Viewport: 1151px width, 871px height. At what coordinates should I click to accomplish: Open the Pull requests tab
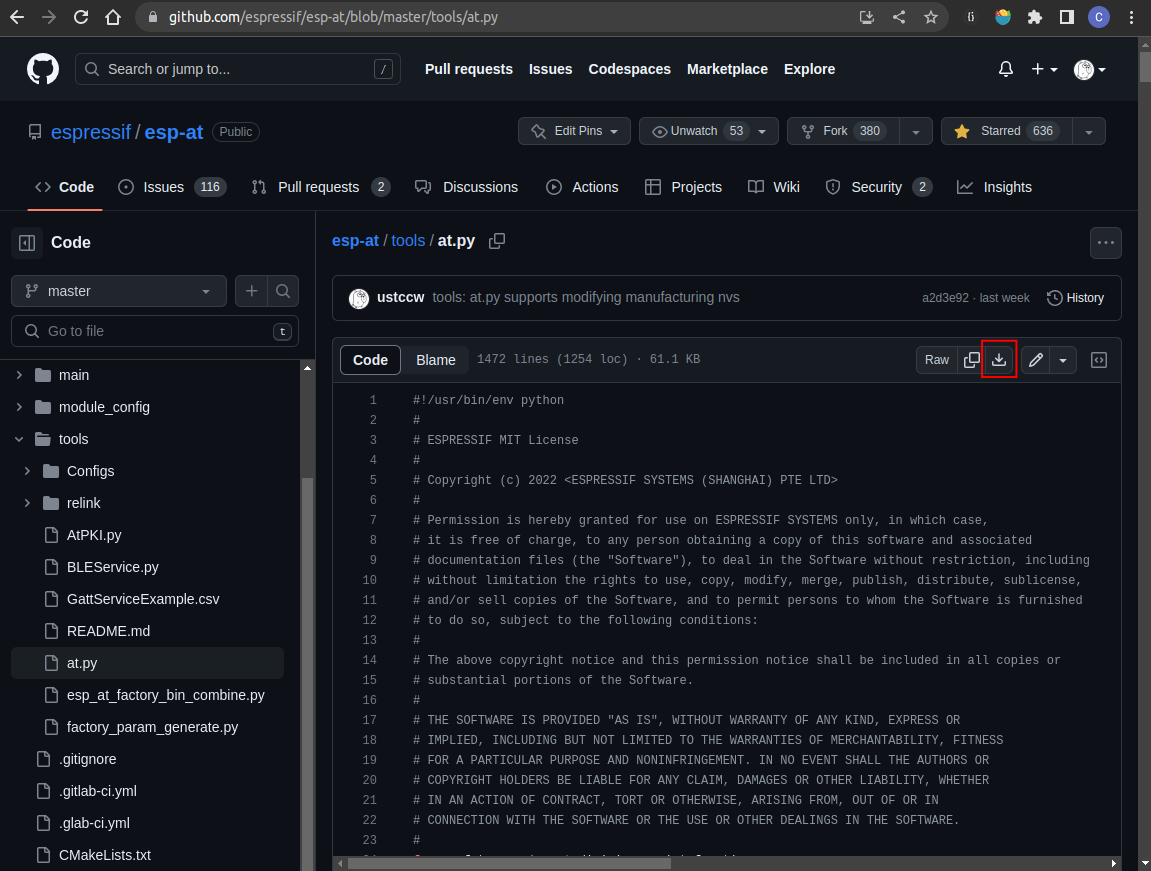pyautogui.click(x=320, y=187)
